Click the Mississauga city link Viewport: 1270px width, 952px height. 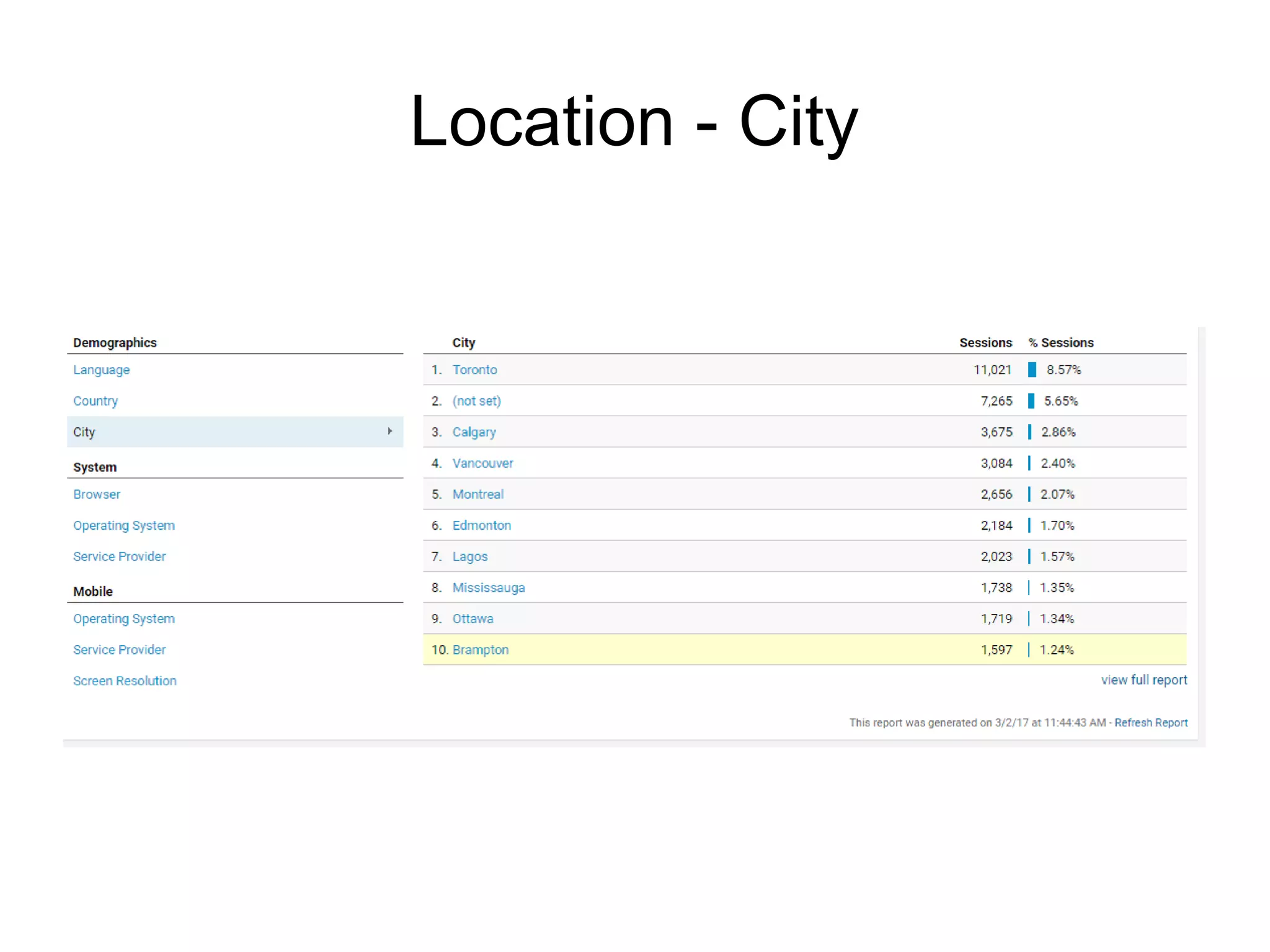click(x=488, y=588)
